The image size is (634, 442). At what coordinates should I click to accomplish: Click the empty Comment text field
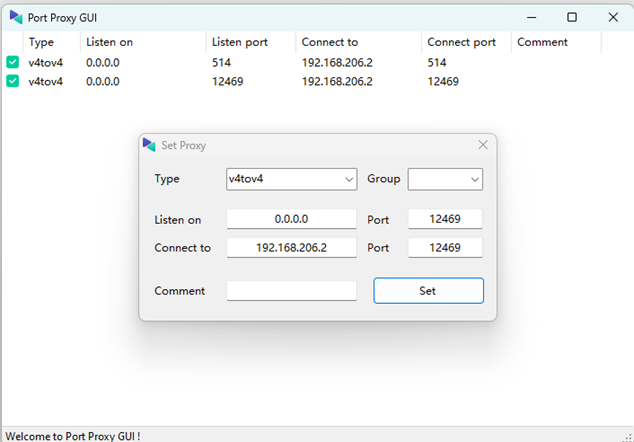click(x=291, y=291)
